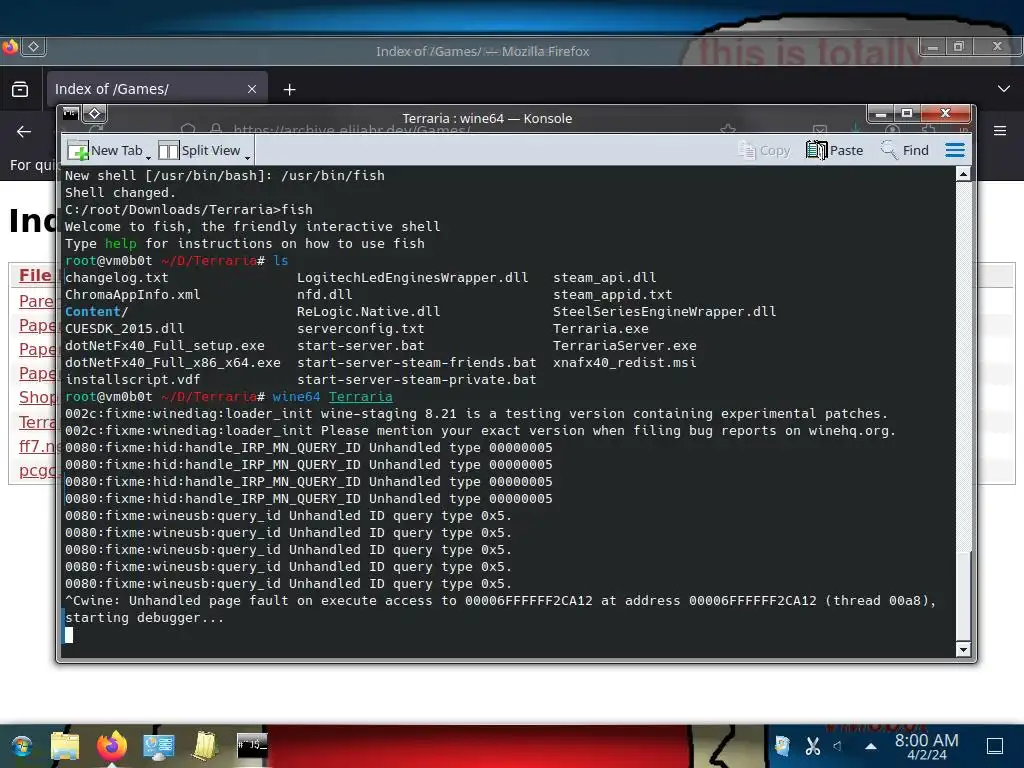Close the Firefox window

[x=997, y=46]
